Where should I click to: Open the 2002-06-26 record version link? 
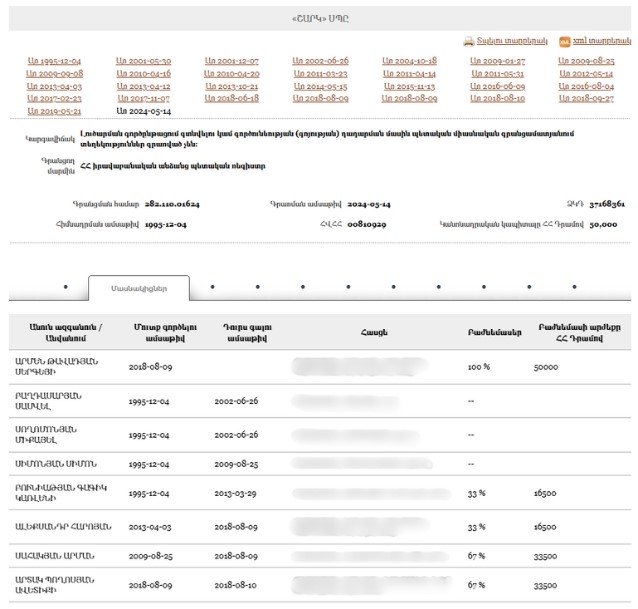tap(320, 61)
